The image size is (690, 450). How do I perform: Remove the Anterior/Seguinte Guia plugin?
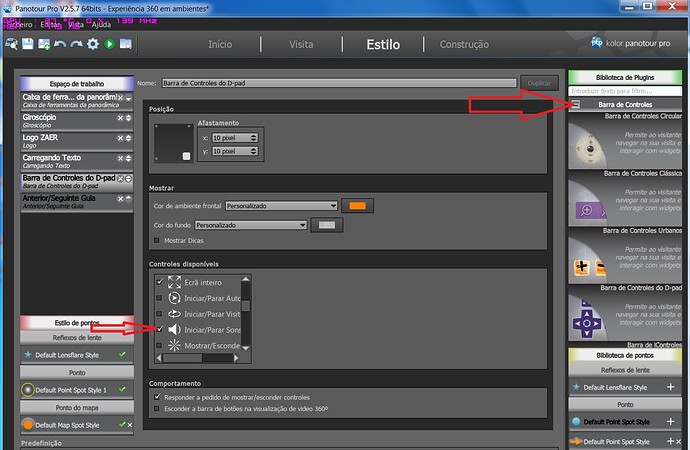click(x=120, y=199)
